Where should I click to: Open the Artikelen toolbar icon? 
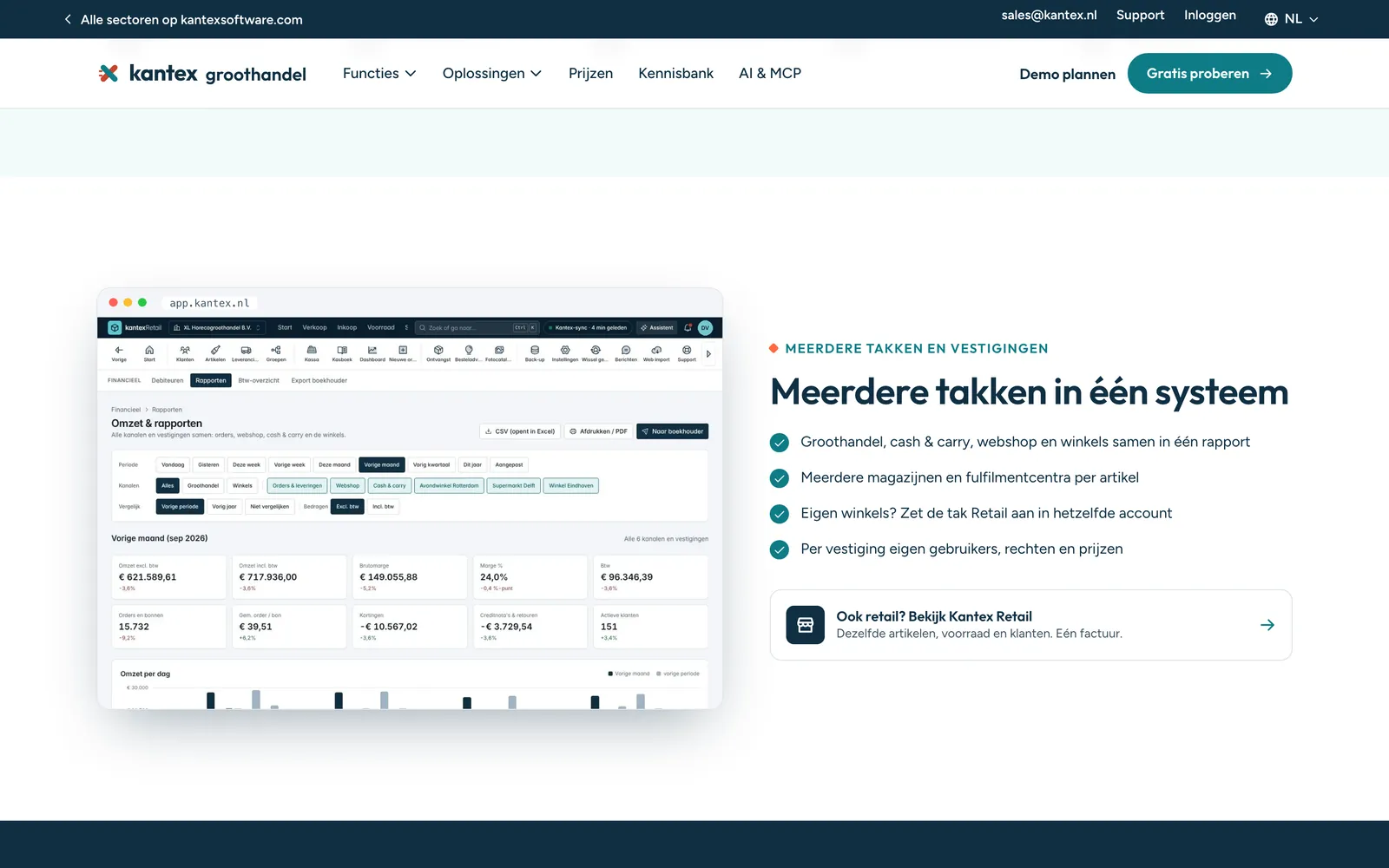[215, 353]
